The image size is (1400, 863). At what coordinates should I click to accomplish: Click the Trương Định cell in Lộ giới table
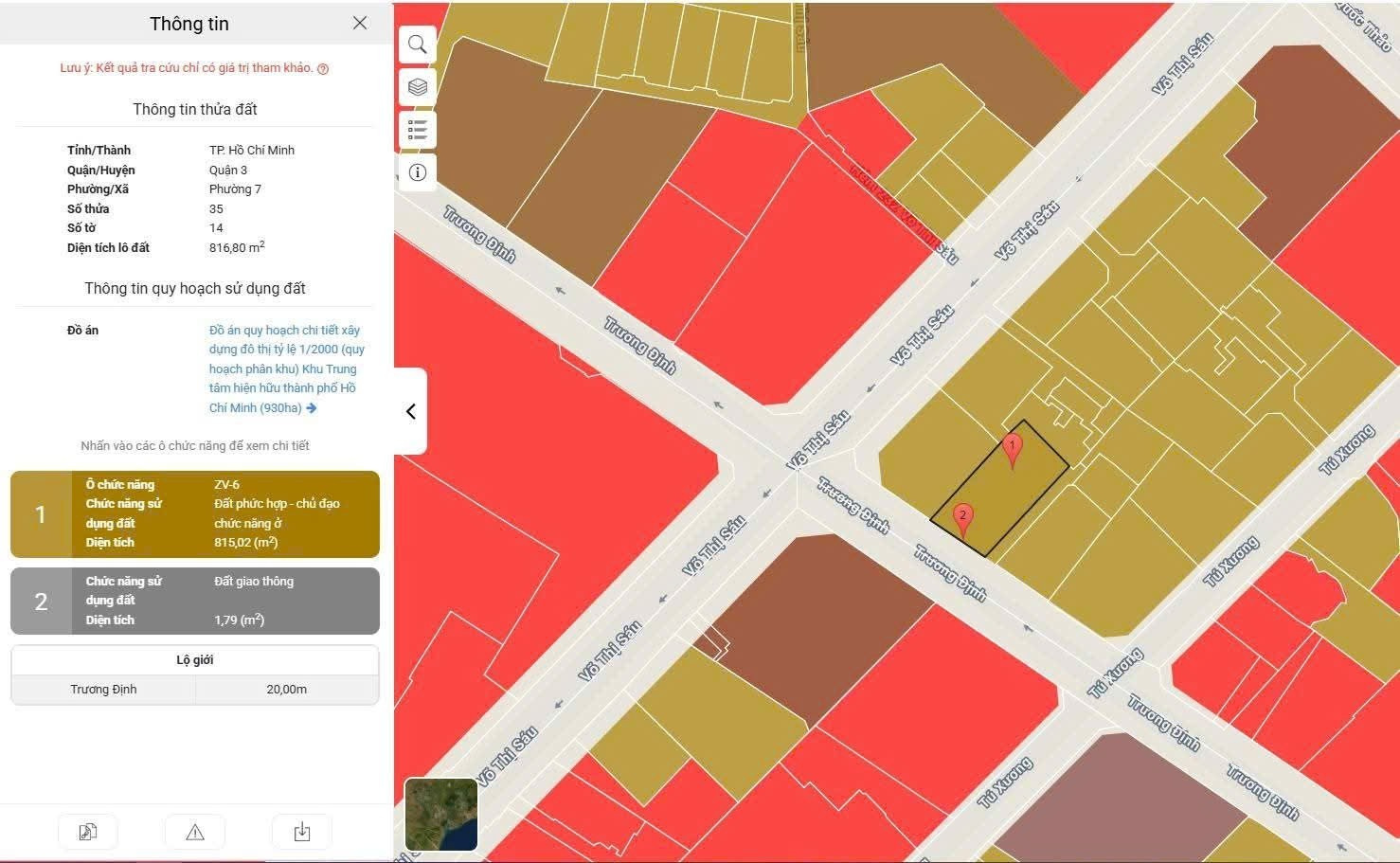(x=103, y=690)
